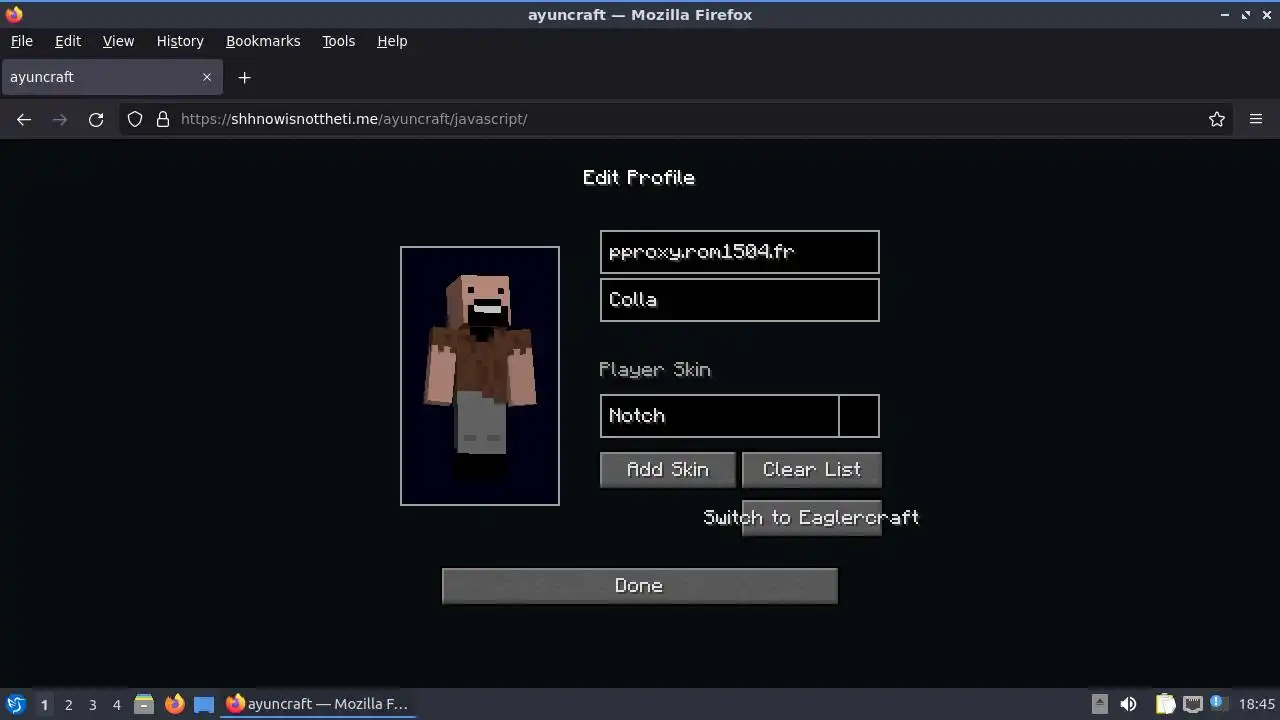This screenshot has height=720, width=1280.
Task: View site security via the padlock icon
Action: (163, 119)
